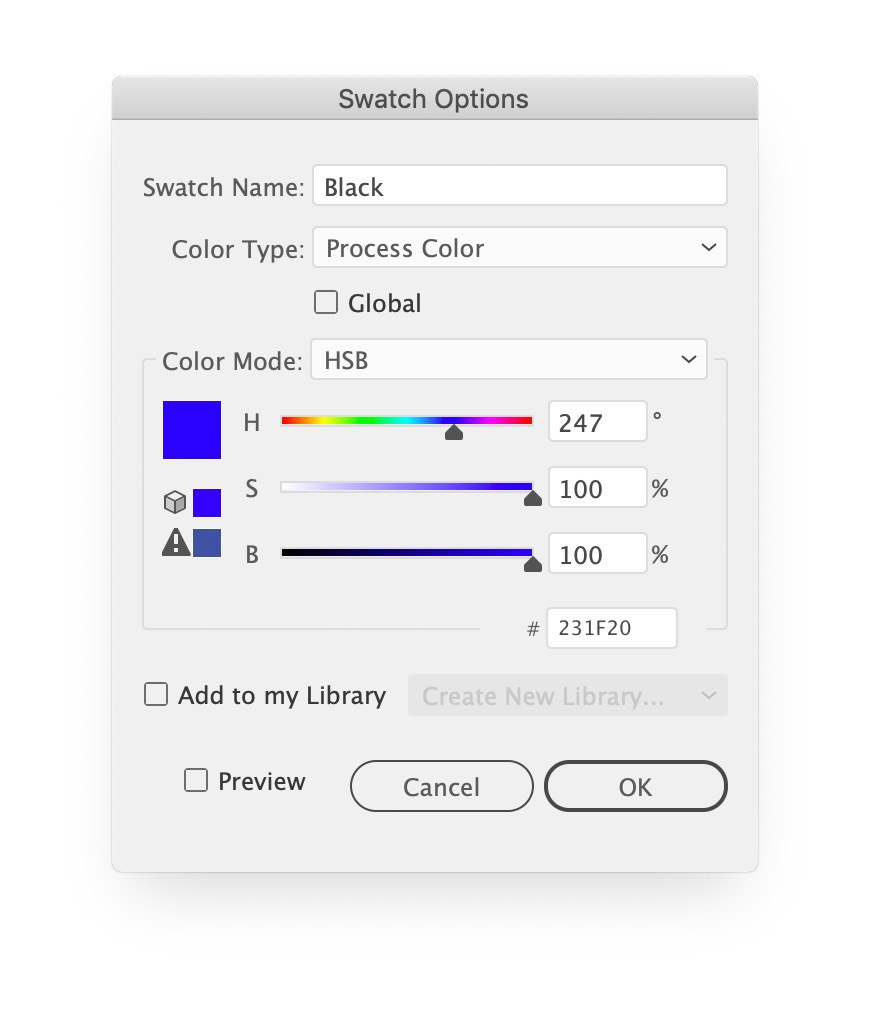The image size is (870, 1020).
Task: Click the Saturation slider handle
Action: (533, 497)
